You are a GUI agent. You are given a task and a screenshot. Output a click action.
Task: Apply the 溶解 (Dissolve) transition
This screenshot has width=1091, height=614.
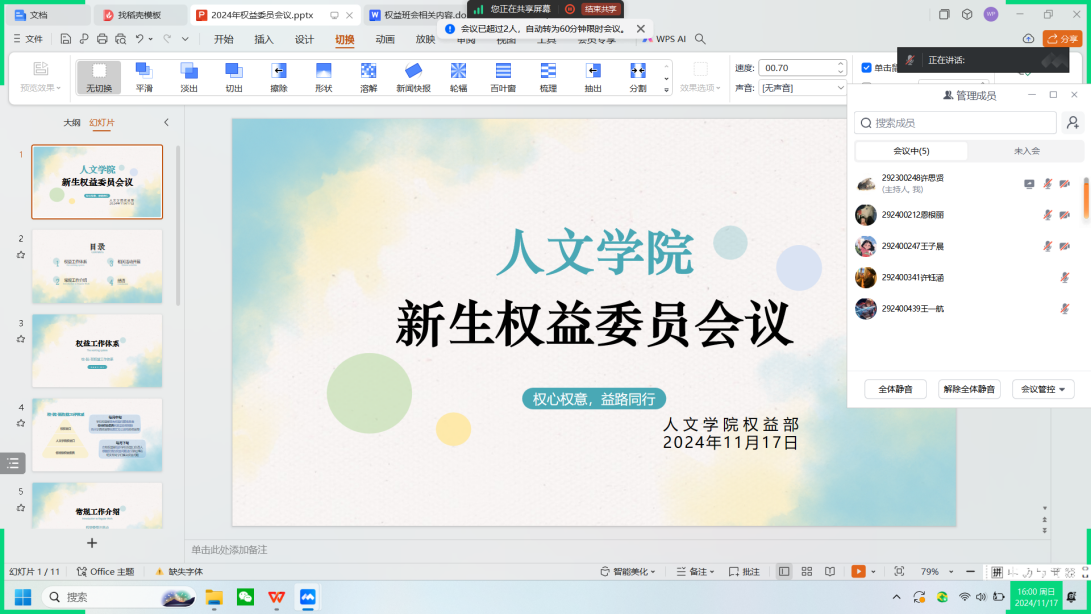point(368,76)
